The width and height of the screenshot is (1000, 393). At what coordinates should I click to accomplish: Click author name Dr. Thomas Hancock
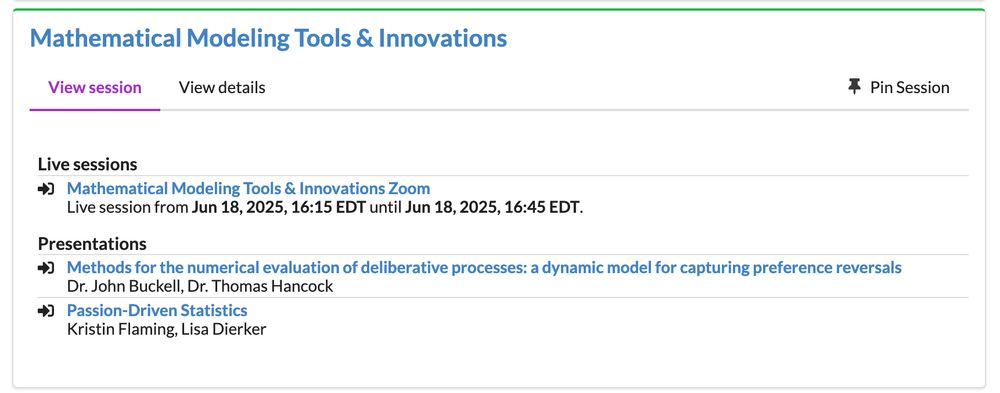[260, 286]
